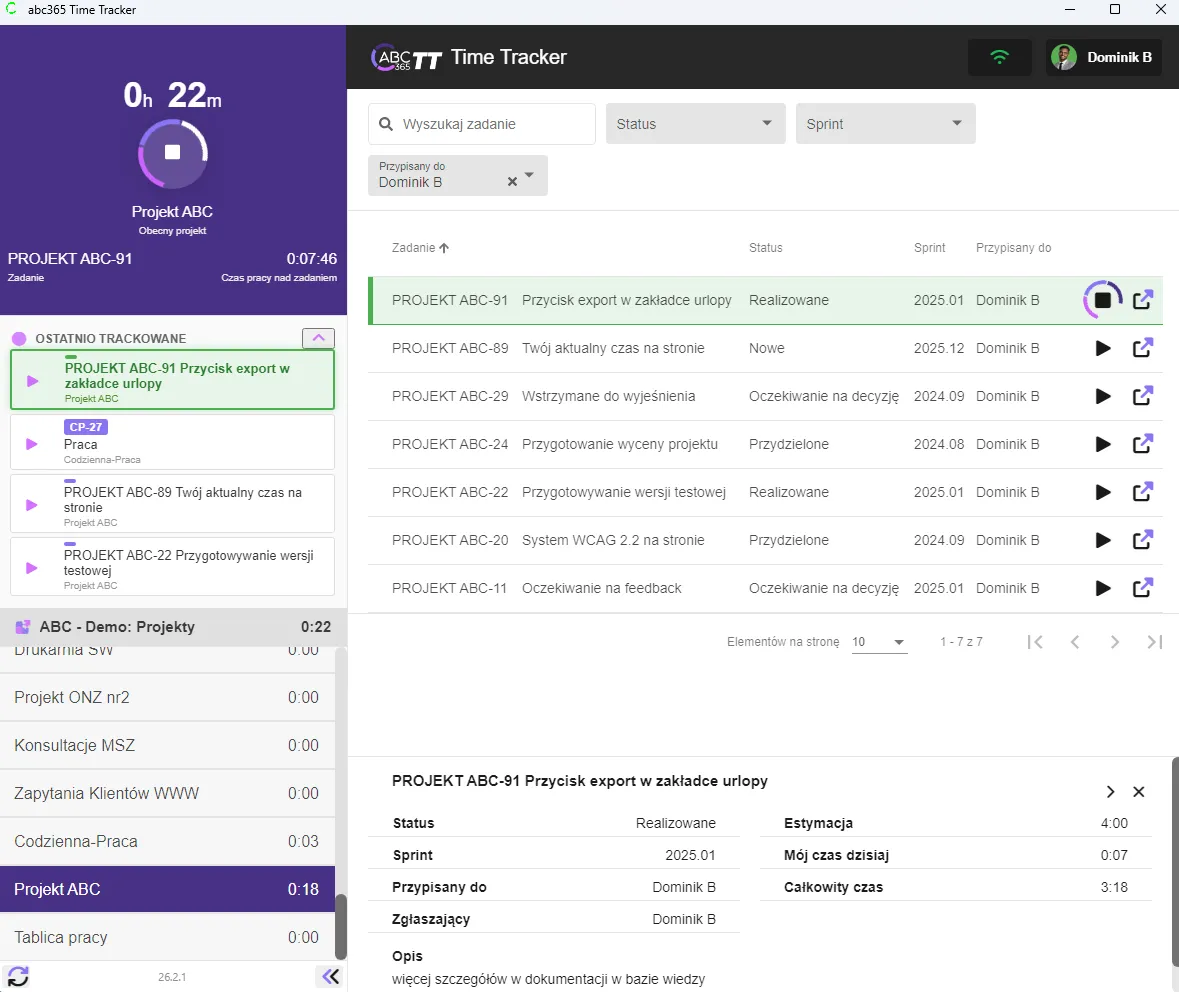Stop tracking on the highlighted PROJEKT ABC-91 row
This screenshot has width=1179, height=992.
[1101, 299]
